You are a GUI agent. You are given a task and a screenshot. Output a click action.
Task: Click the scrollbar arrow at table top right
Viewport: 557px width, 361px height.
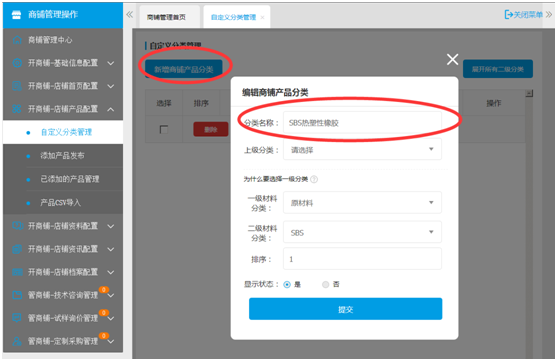point(529,93)
